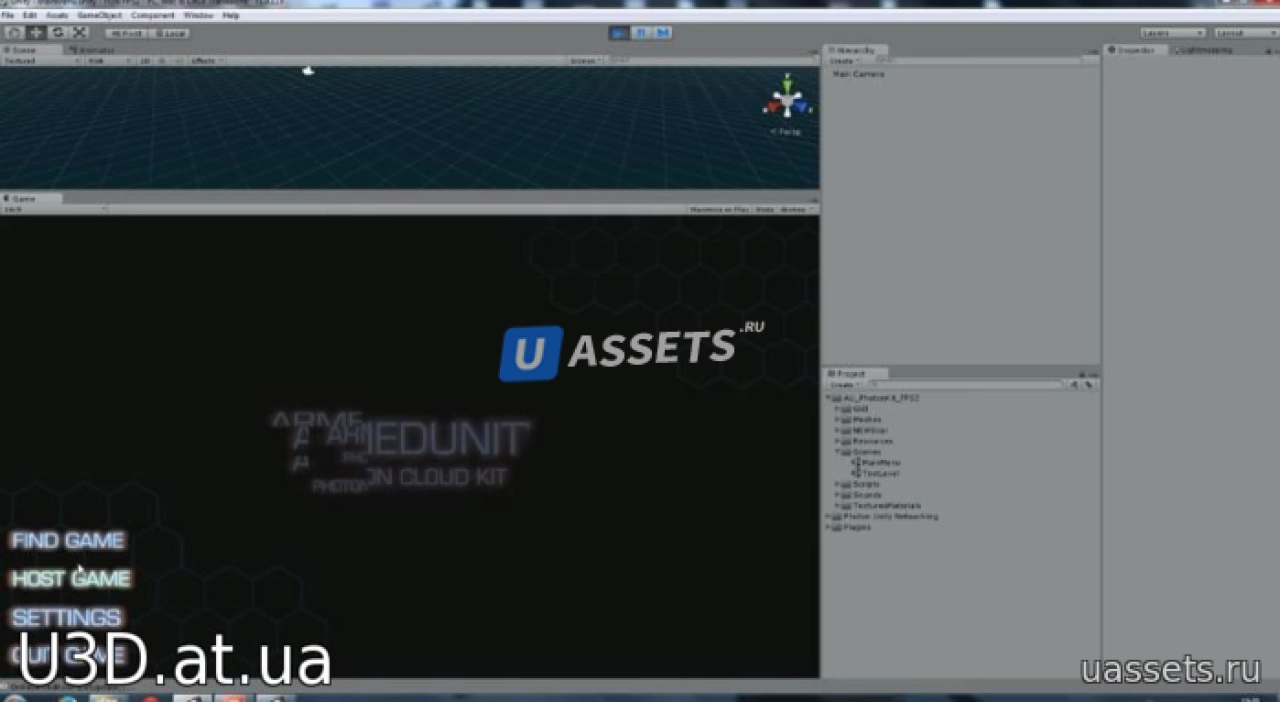Click the Persp label under gizmo

[786, 131]
